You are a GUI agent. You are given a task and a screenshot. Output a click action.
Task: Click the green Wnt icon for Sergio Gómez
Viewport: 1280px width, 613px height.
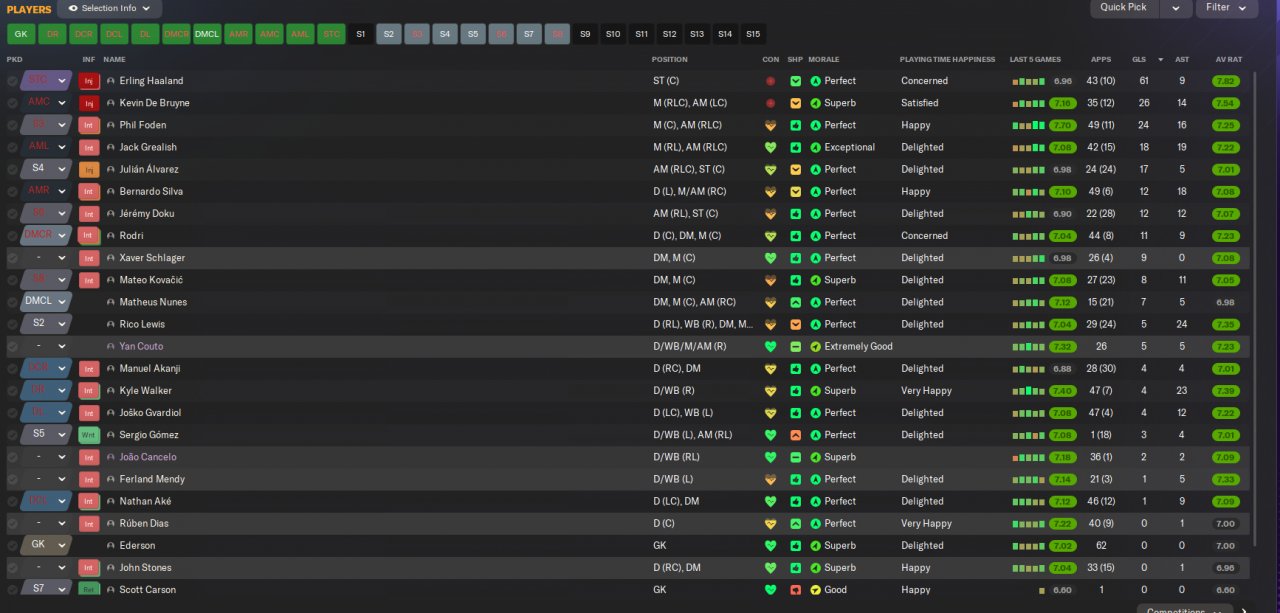coord(89,435)
